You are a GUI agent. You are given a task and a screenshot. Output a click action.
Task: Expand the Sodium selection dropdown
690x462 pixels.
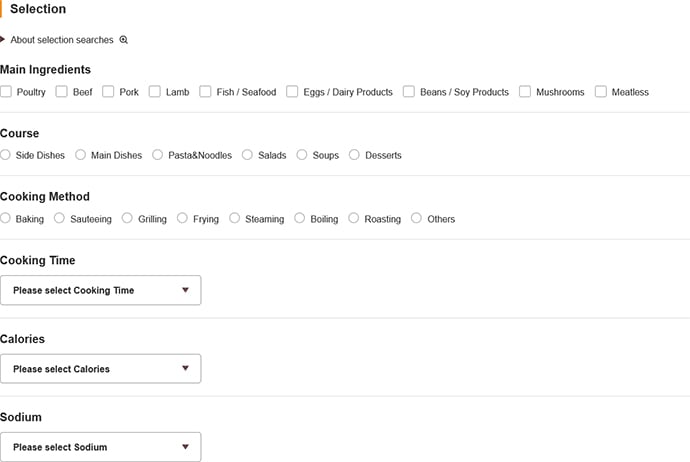click(x=101, y=447)
